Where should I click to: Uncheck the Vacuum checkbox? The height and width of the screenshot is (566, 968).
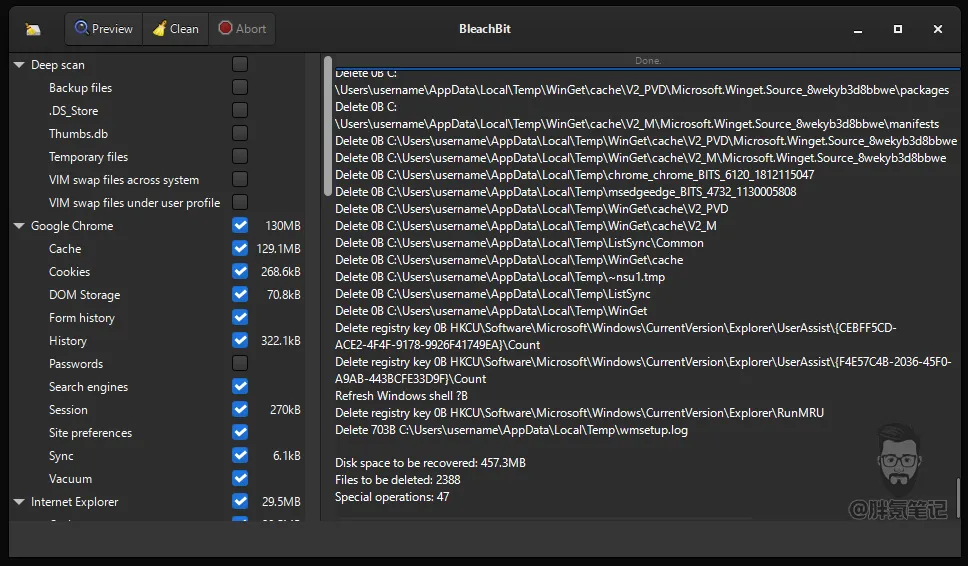coord(240,478)
